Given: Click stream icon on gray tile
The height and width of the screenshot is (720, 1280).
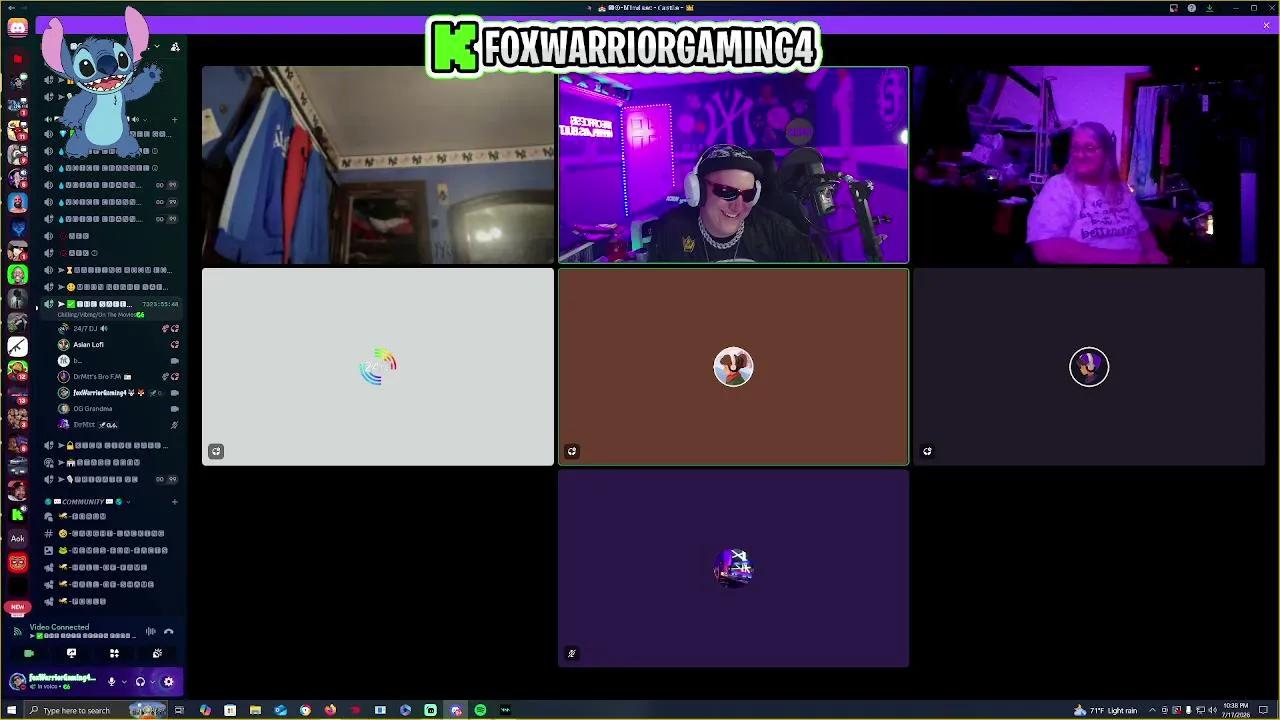Looking at the screenshot, I should point(216,451).
